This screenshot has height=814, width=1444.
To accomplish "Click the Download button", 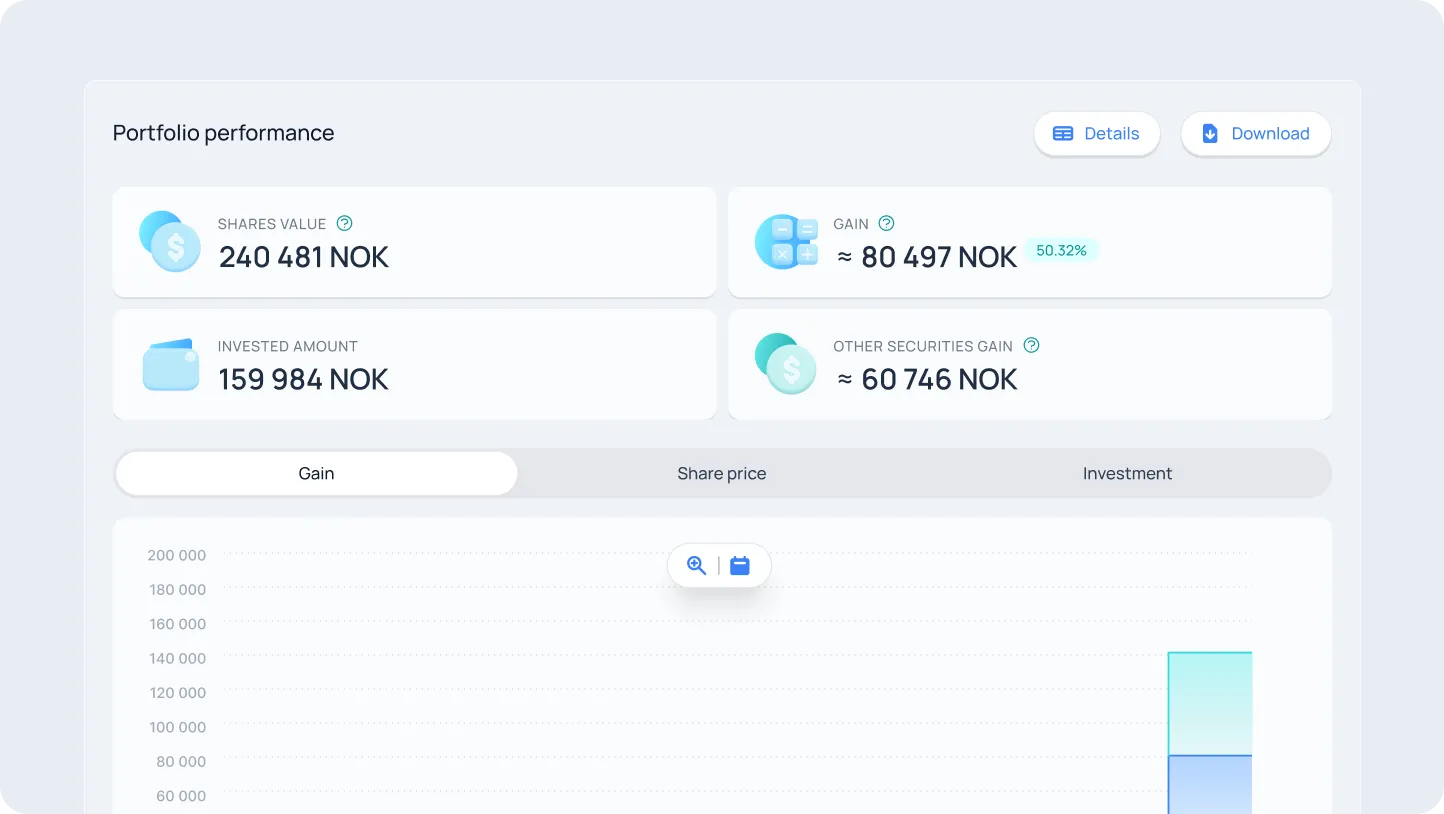I will [x=1256, y=133].
